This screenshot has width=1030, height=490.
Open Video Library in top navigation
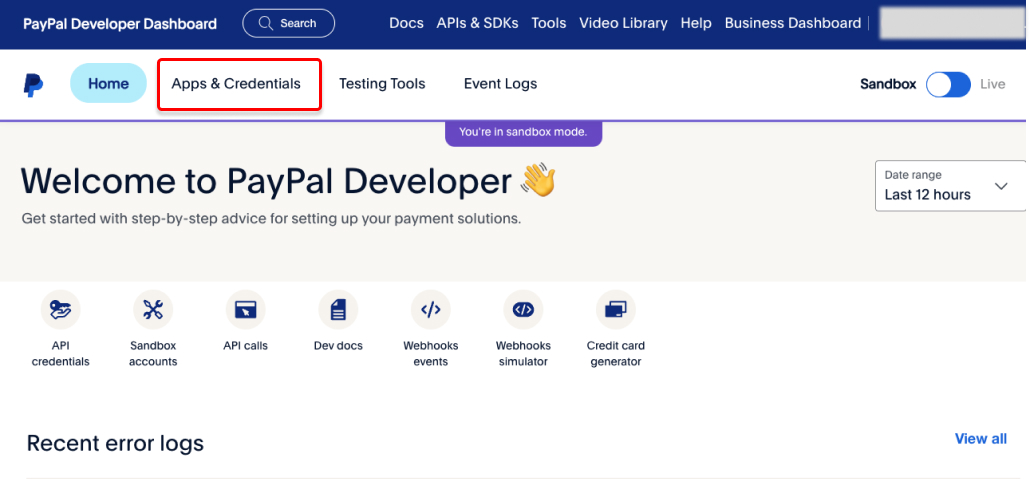click(x=623, y=23)
